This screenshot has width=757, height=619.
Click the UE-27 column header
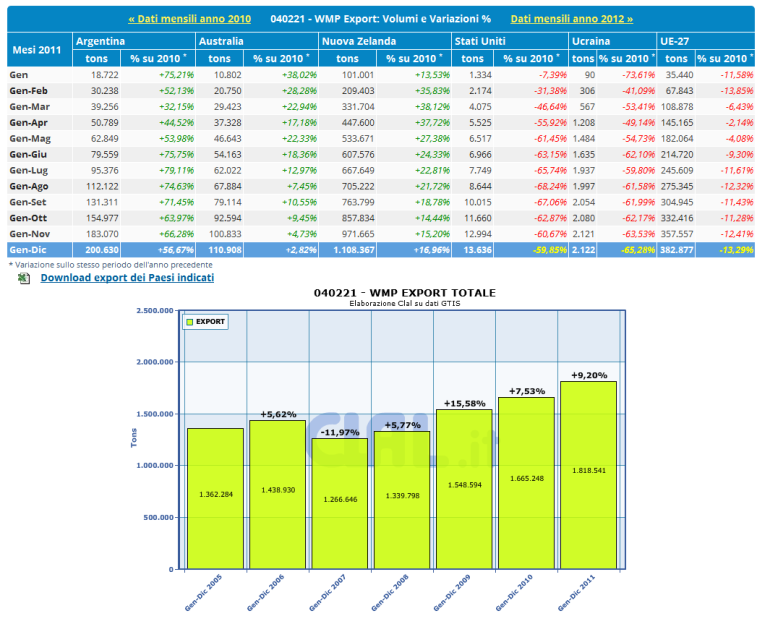click(672, 42)
